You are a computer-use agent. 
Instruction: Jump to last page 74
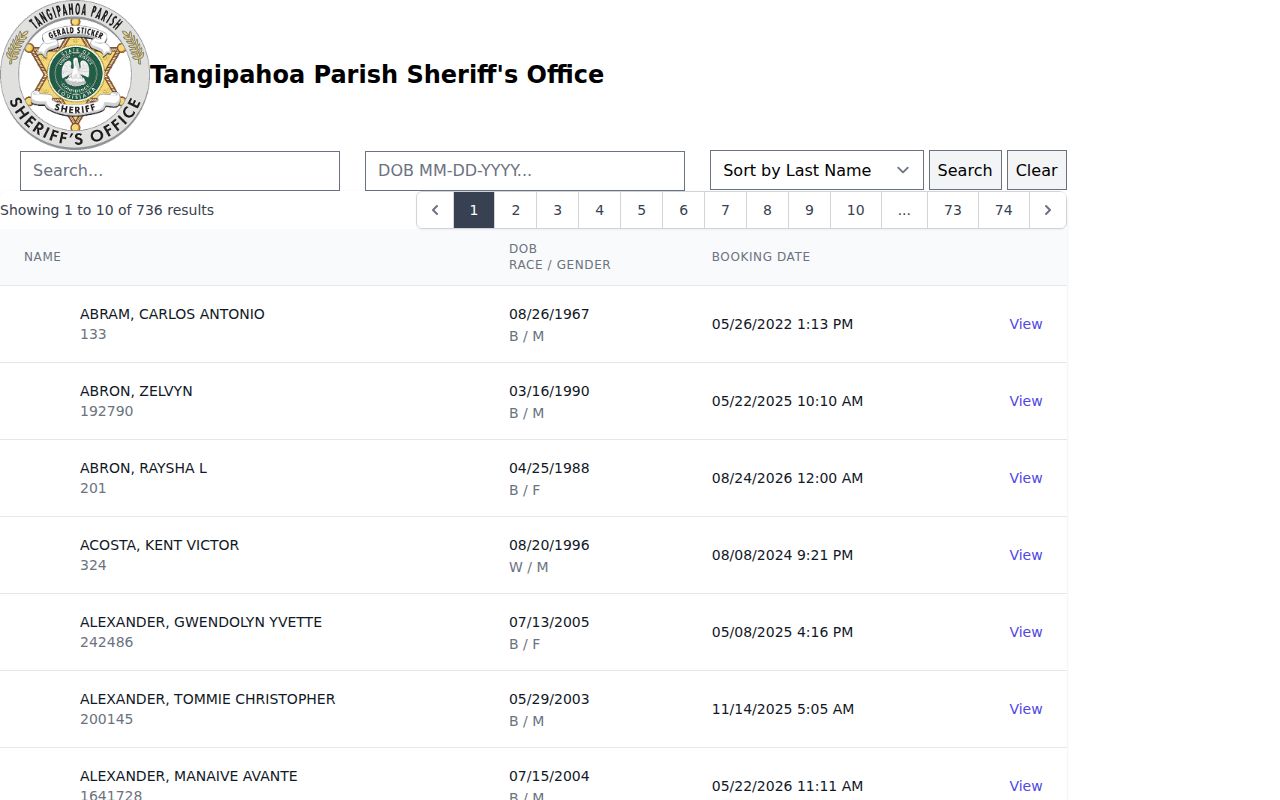[x=1004, y=210]
